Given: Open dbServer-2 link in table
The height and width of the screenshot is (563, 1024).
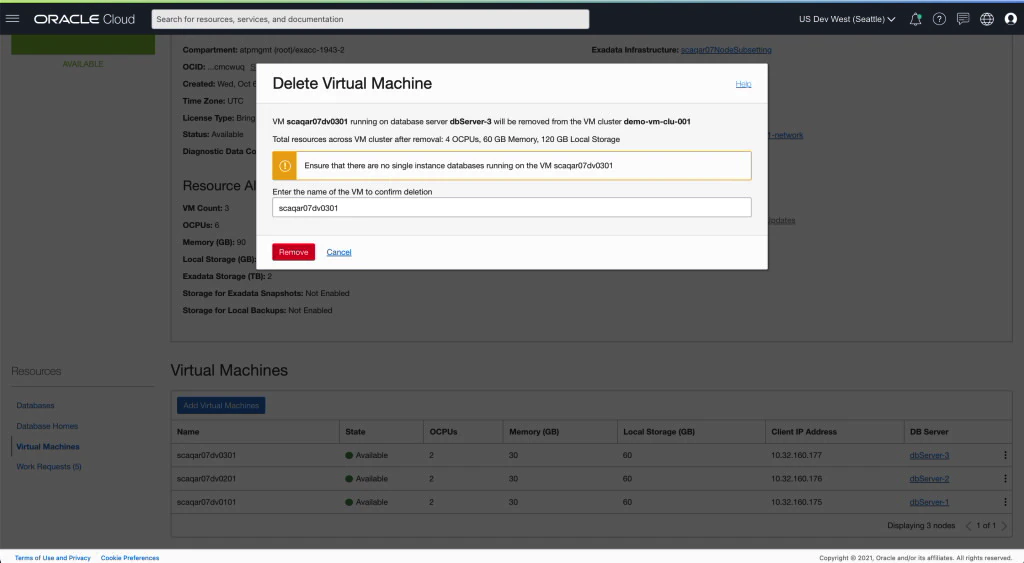Looking at the screenshot, I should [x=929, y=479].
